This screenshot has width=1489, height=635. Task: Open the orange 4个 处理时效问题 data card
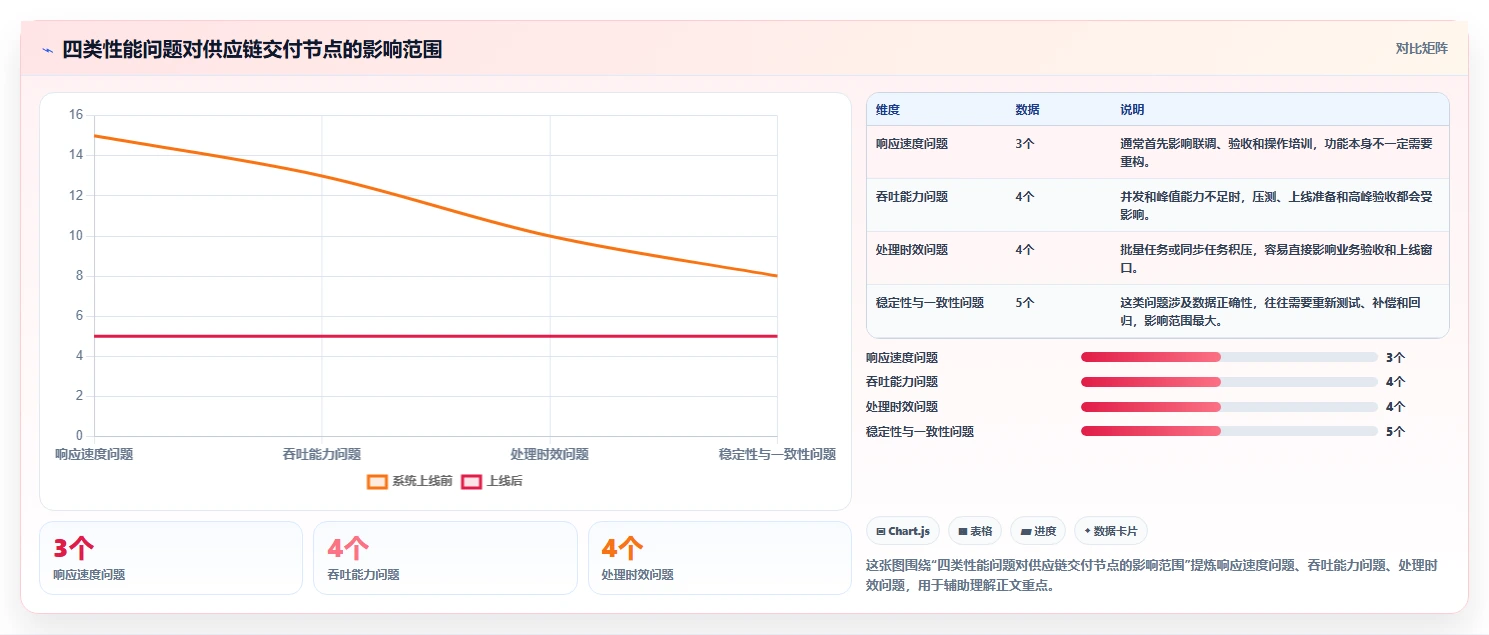(x=720, y=558)
